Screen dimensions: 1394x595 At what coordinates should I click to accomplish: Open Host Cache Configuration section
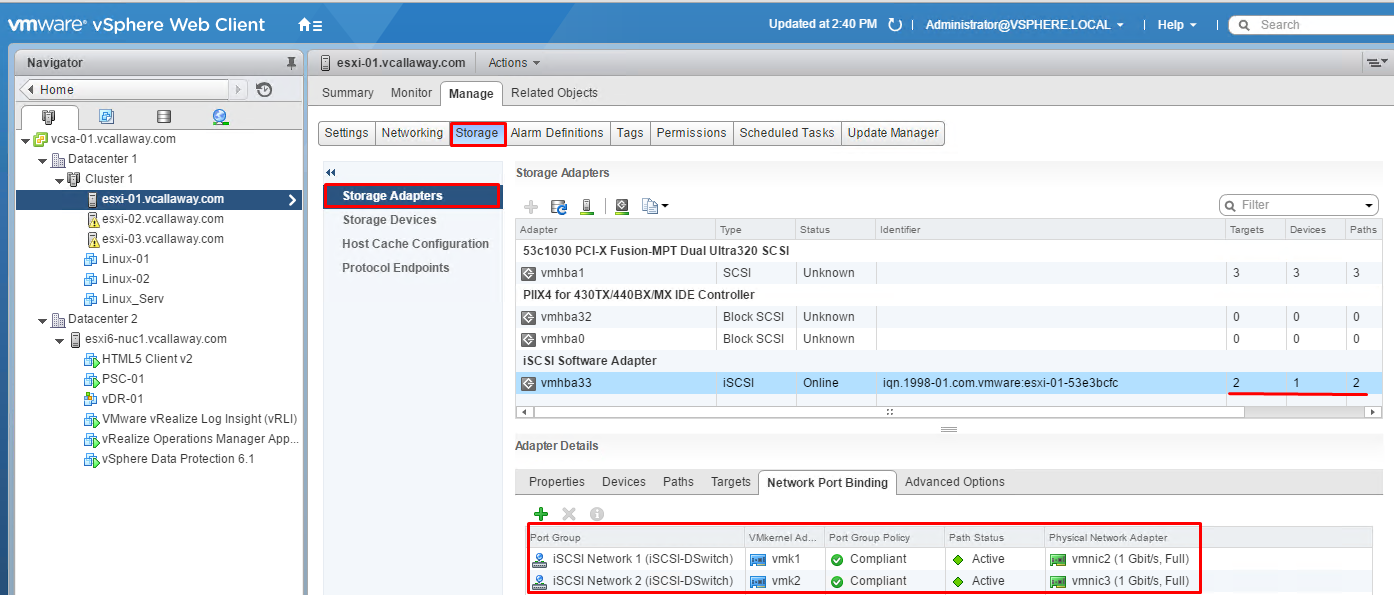415,244
